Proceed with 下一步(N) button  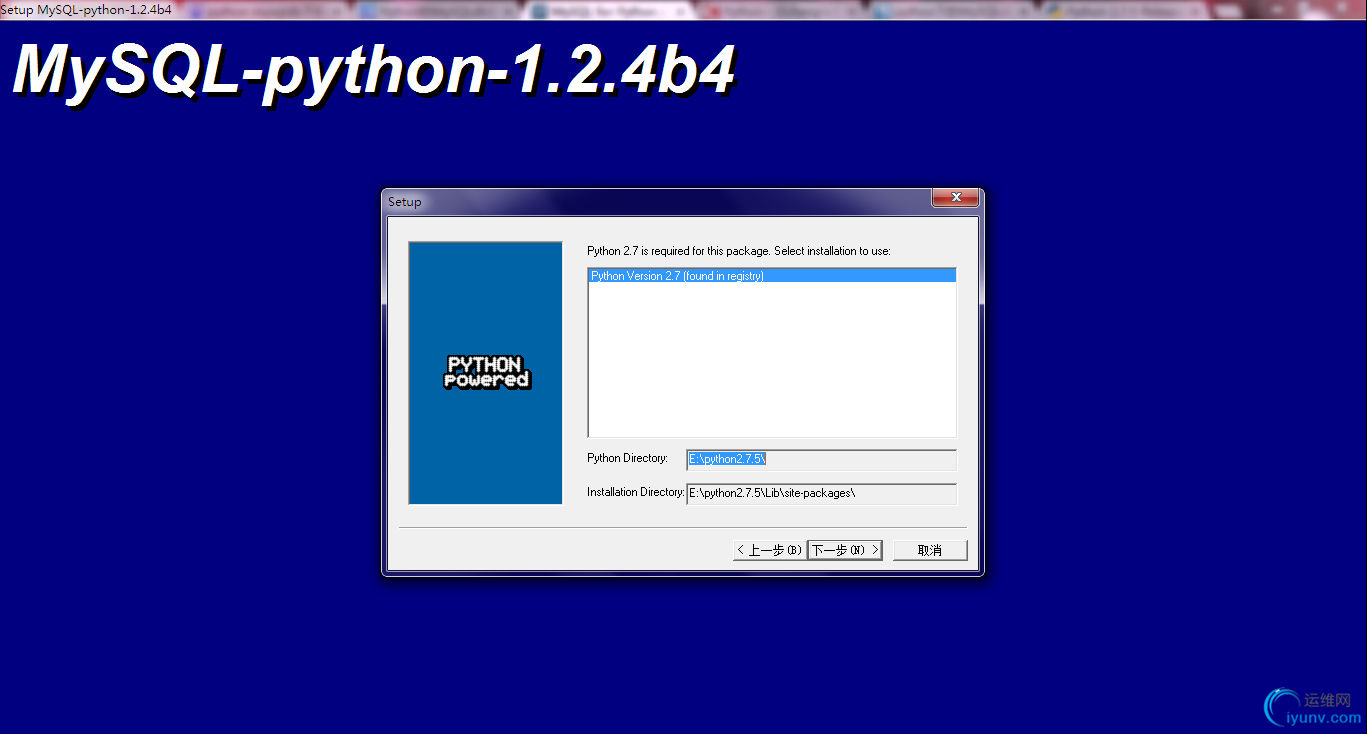click(845, 550)
